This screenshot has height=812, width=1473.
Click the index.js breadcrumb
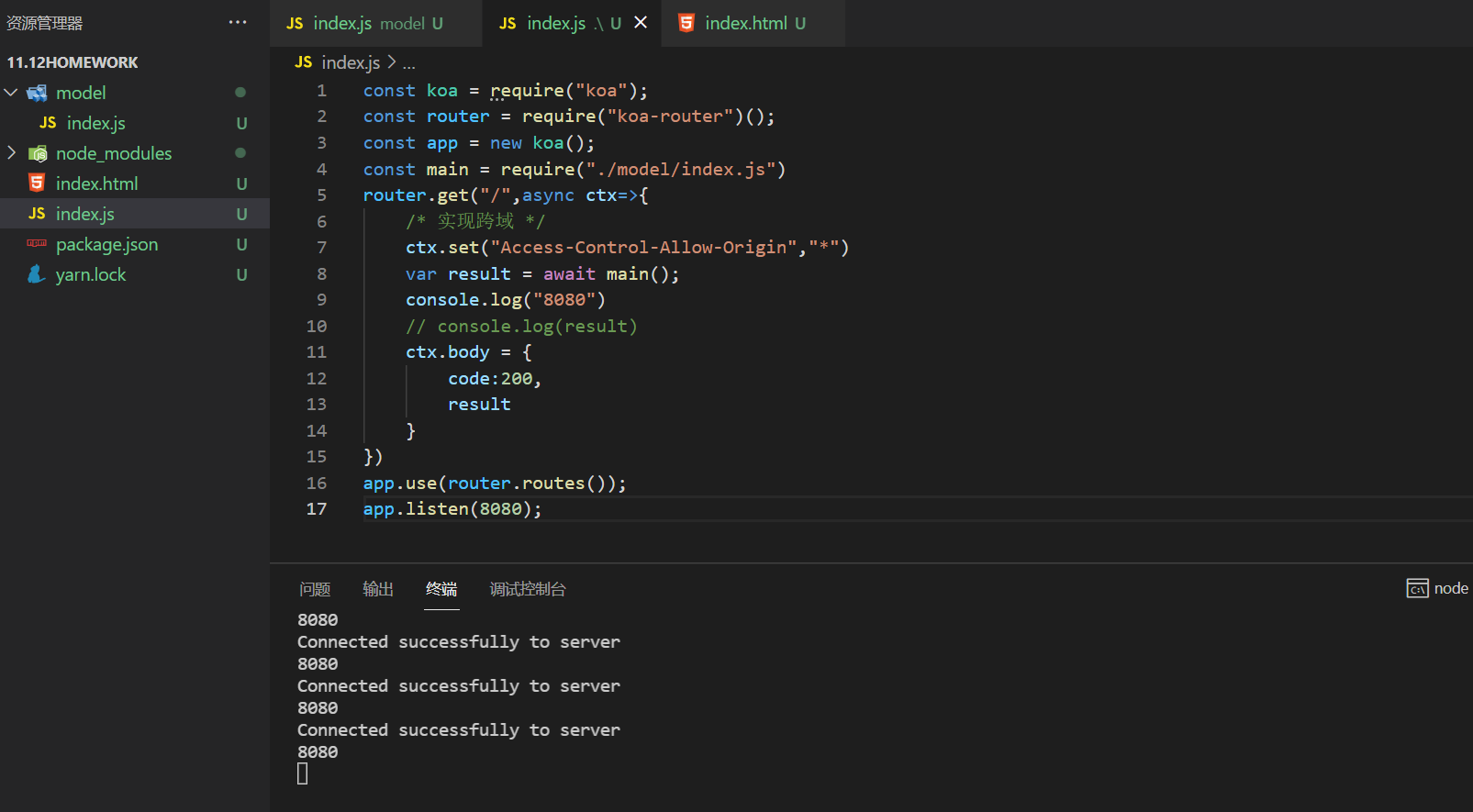pyautogui.click(x=351, y=62)
